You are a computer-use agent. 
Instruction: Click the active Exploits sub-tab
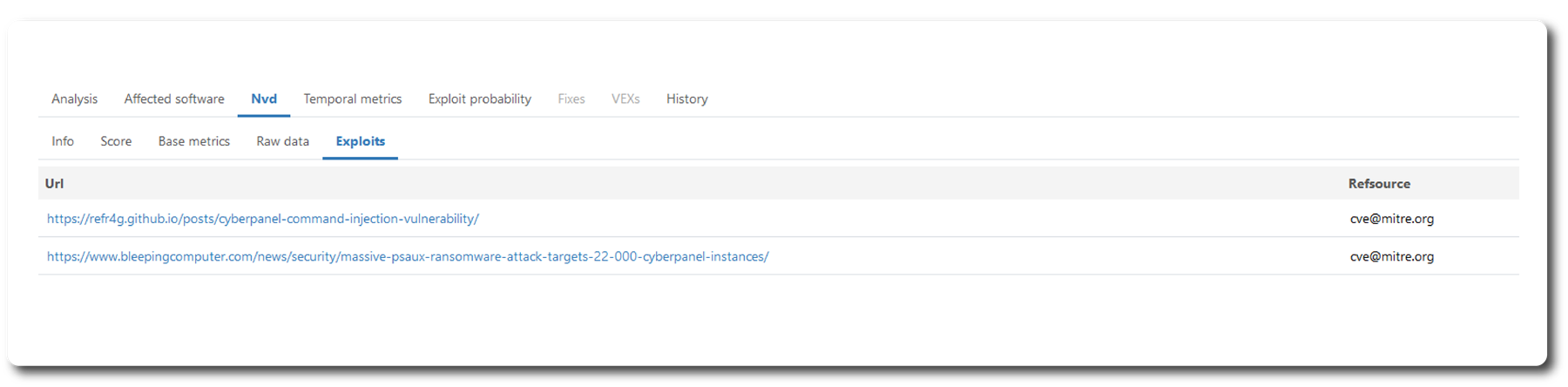tap(361, 141)
